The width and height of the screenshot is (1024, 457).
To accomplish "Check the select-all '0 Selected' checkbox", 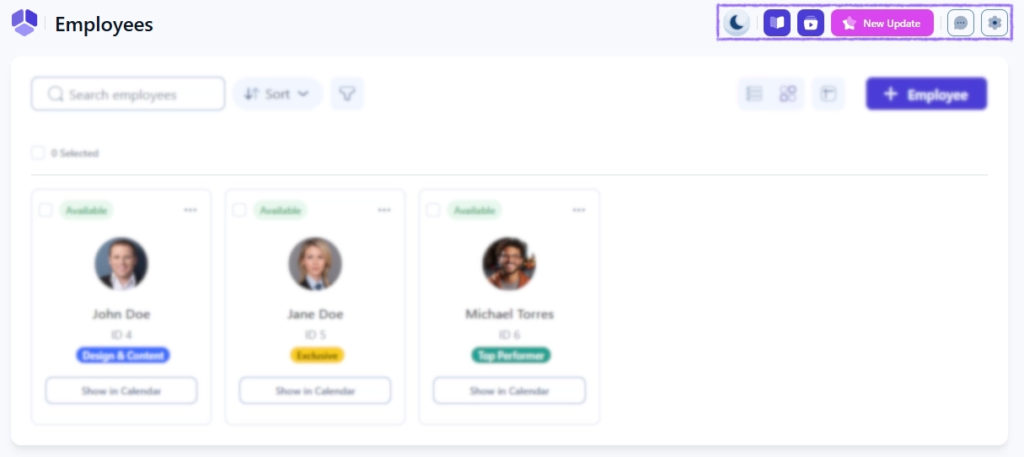I will point(38,153).
